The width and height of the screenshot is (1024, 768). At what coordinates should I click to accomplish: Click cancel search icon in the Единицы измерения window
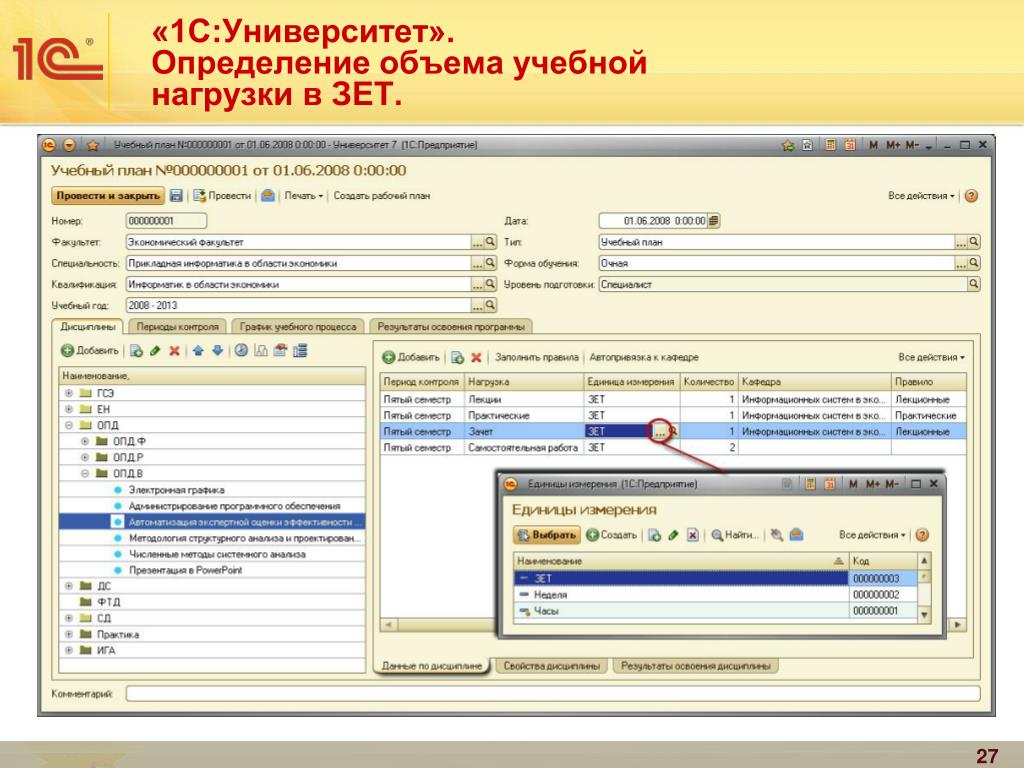click(776, 535)
